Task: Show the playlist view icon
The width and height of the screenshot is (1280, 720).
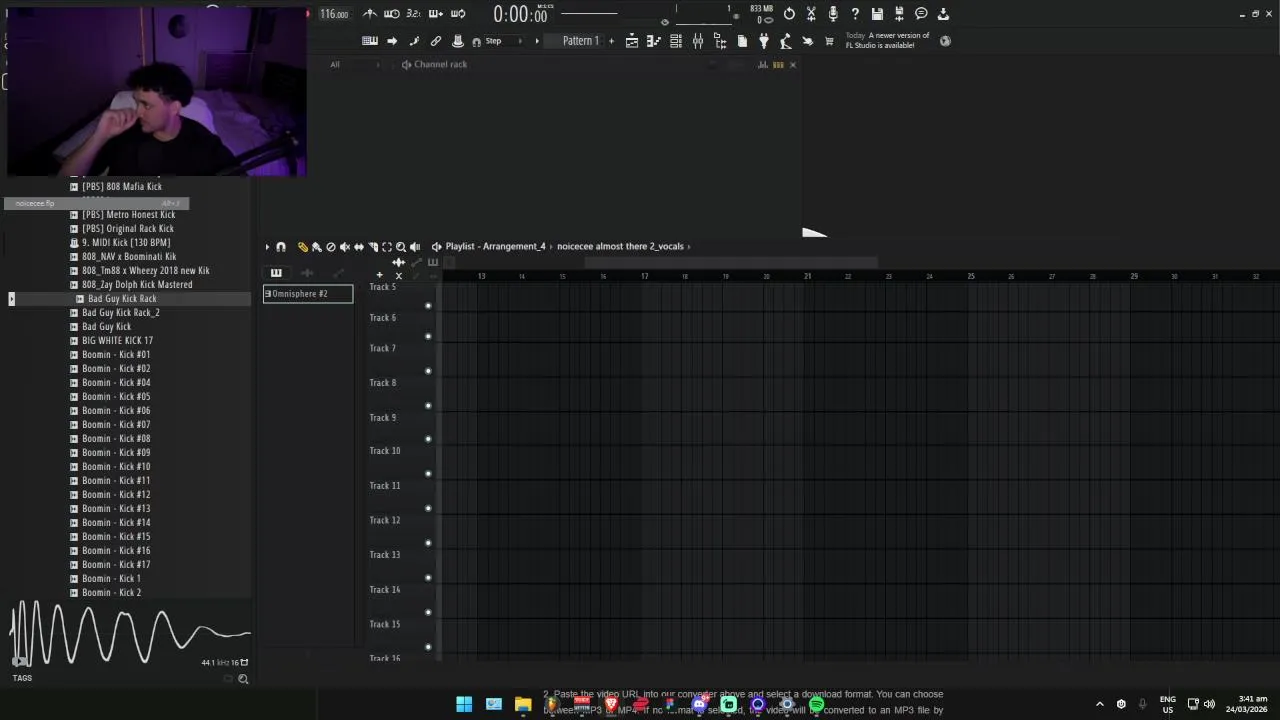Action: tap(632, 41)
